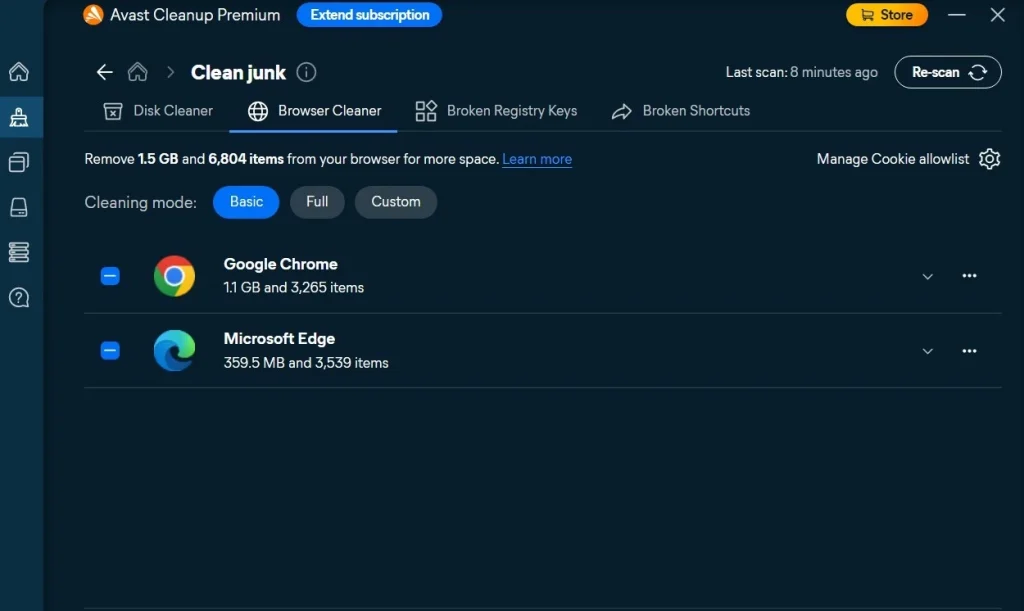Select Custom cleaning mode
The height and width of the screenshot is (611, 1024).
tap(396, 202)
